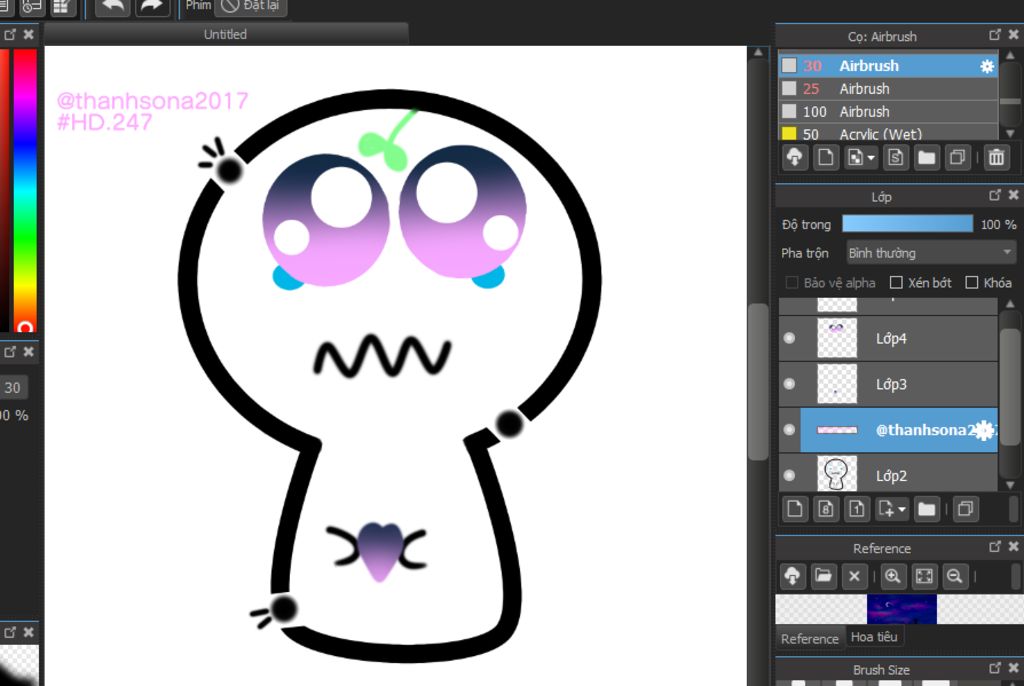The image size is (1024, 686).
Task: Select the 30 Airbrush preset
Action: 888,66
